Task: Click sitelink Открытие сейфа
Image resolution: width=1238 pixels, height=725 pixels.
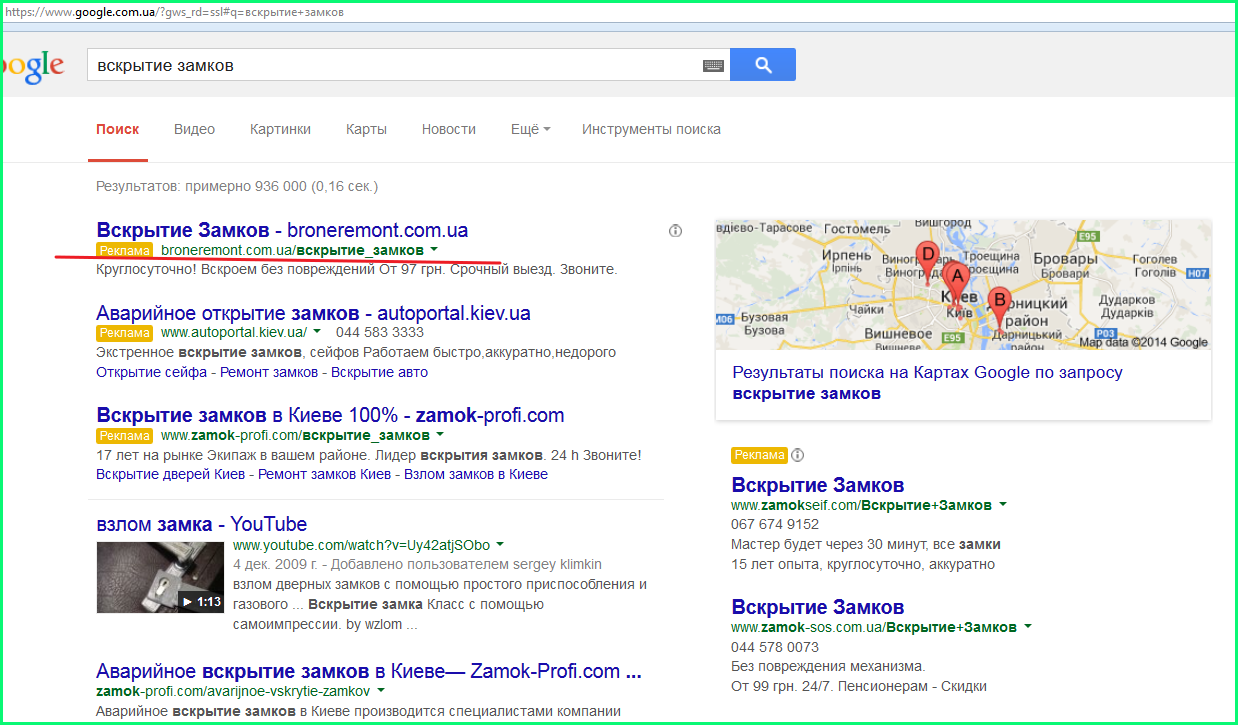Action: pos(152,372)
